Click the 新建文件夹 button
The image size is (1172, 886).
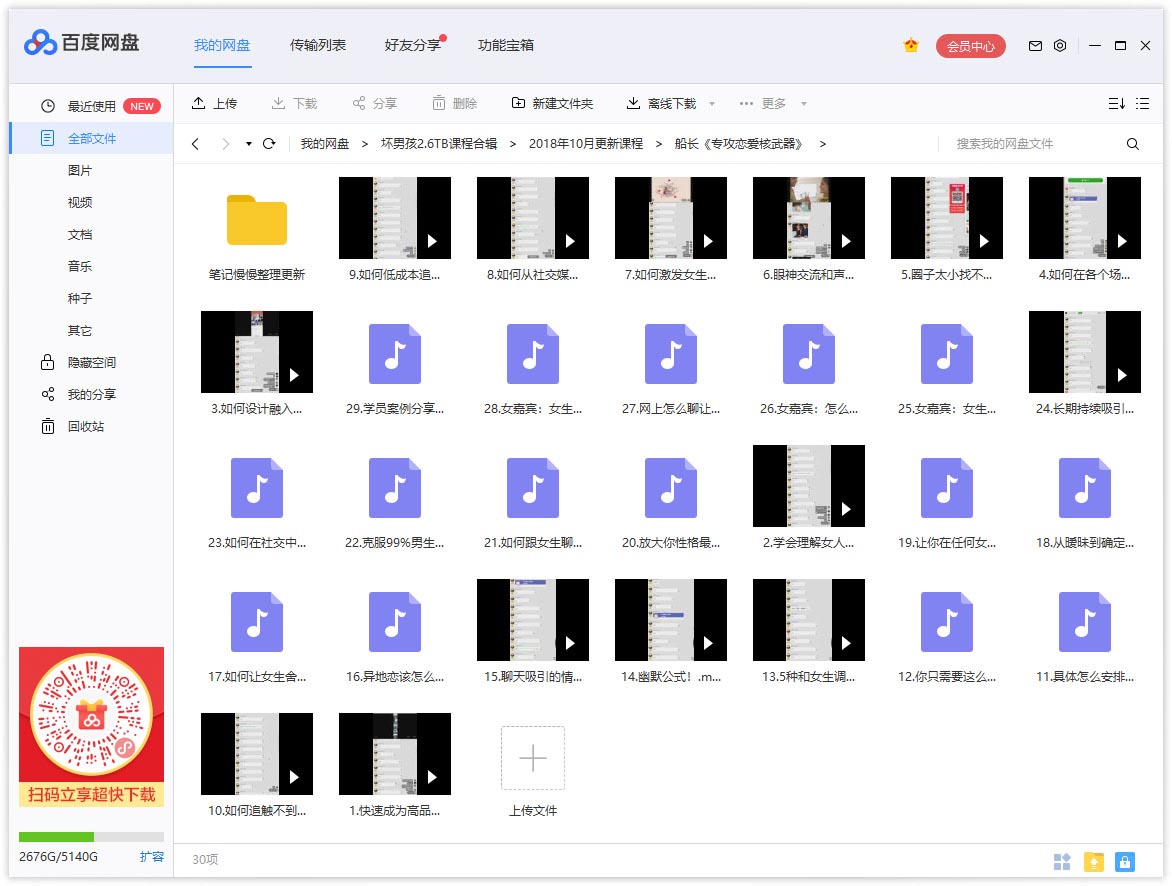coord(552,103)
